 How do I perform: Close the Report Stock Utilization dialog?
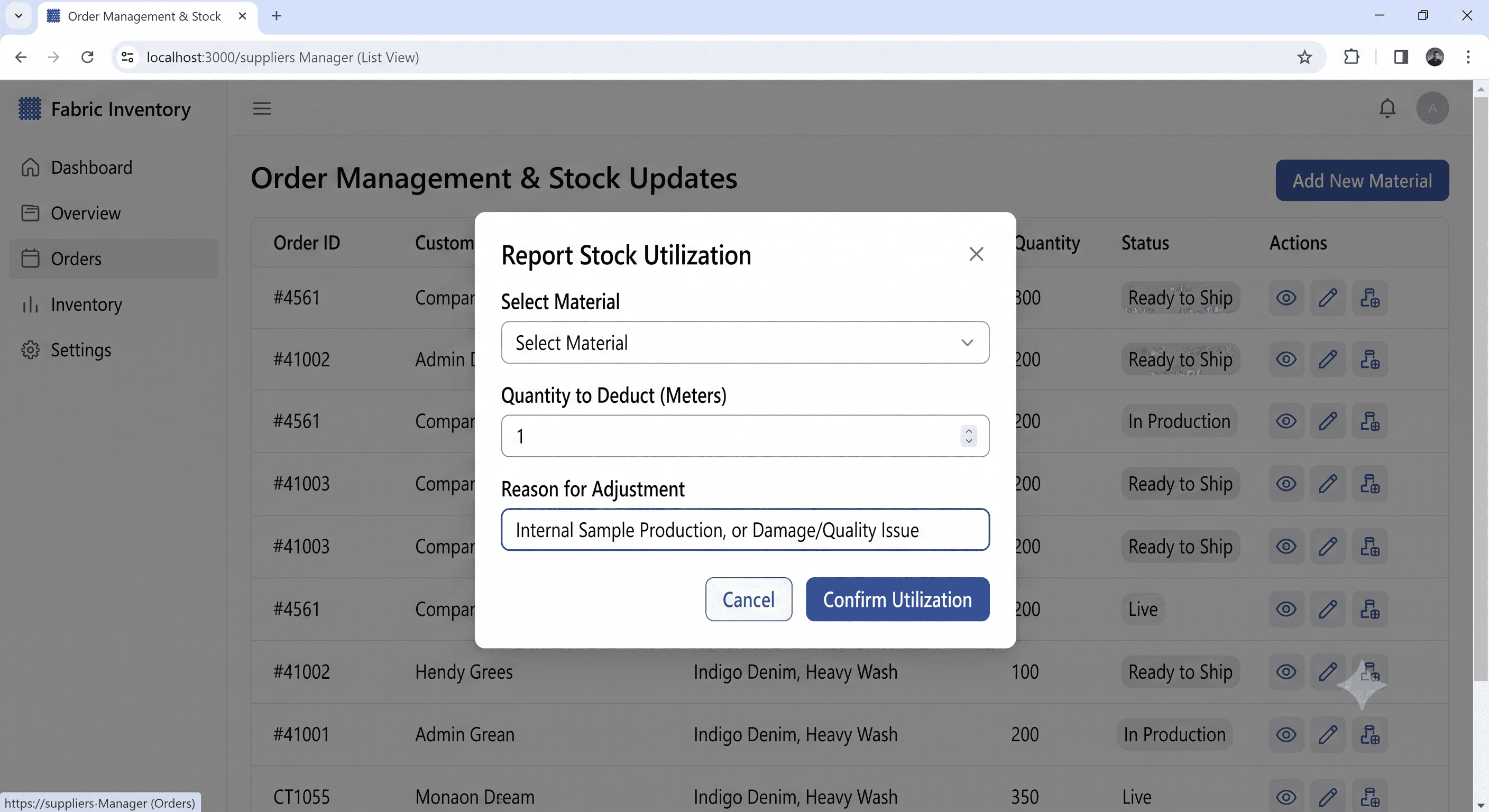coord(976,254)
